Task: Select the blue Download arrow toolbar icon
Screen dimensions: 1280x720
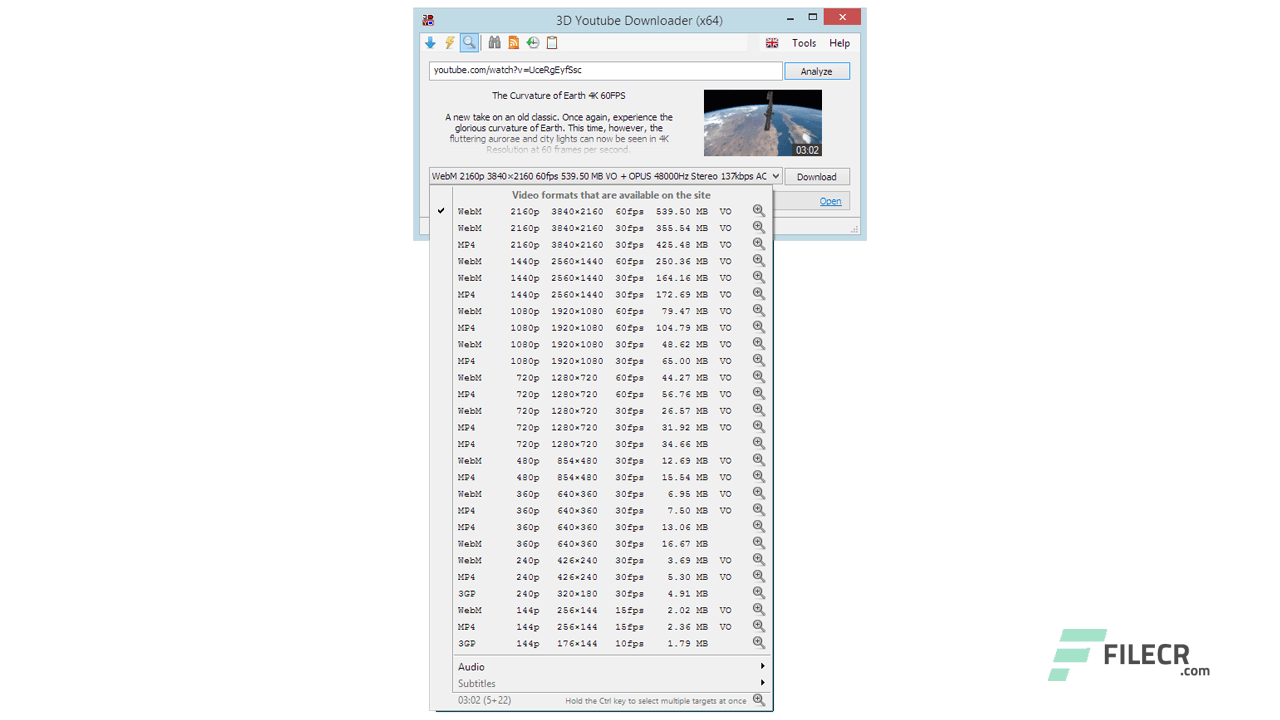Action: pos(430,42)
